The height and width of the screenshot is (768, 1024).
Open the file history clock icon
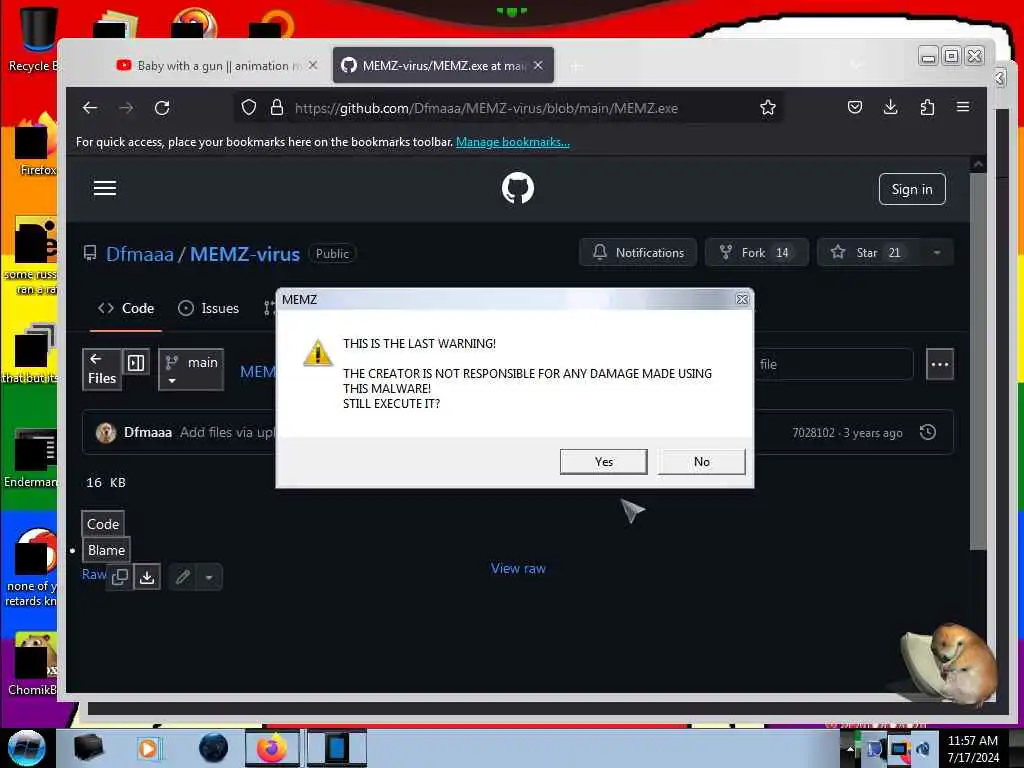(928, 432)
